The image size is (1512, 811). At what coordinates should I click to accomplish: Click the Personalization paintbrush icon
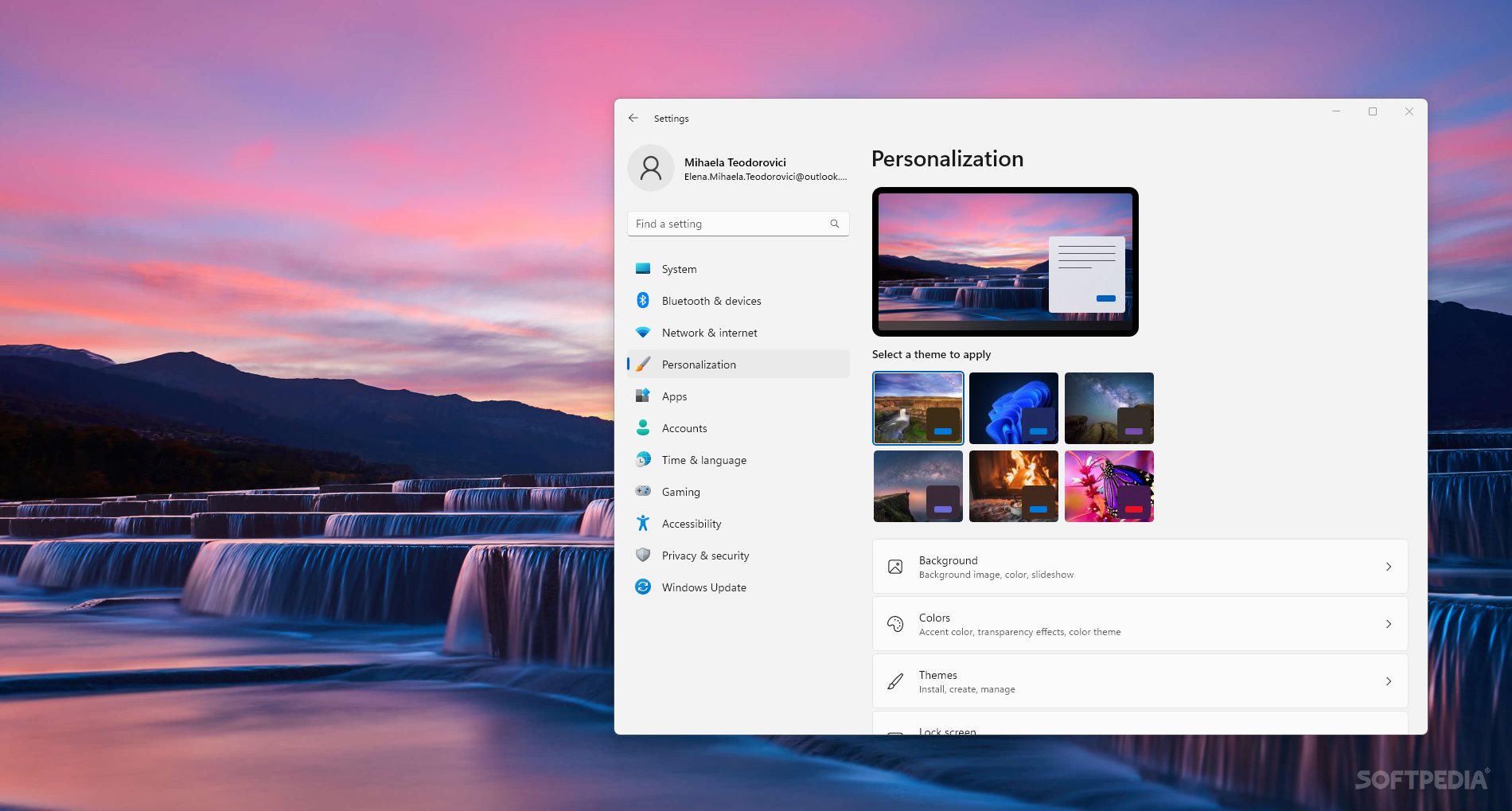[643, 365]
